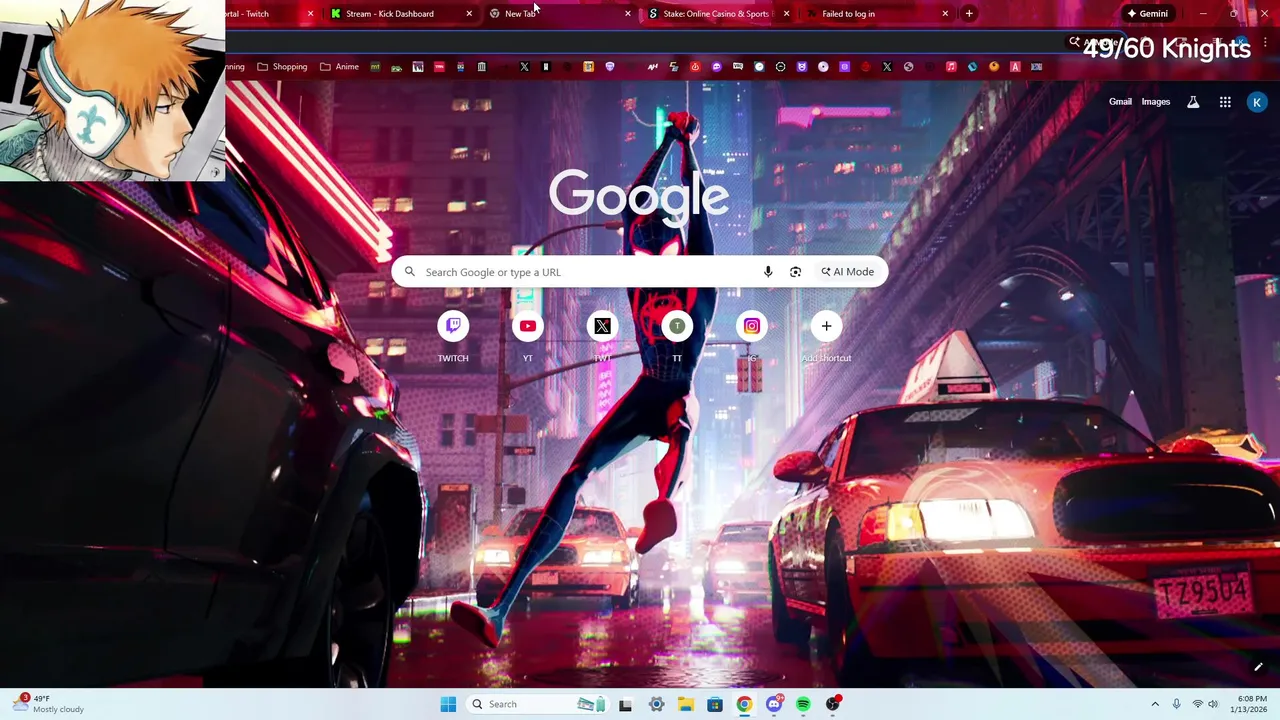Open File Explorer from the taskbar
This screenshot has height=720, width=1280.
(686, 704)
